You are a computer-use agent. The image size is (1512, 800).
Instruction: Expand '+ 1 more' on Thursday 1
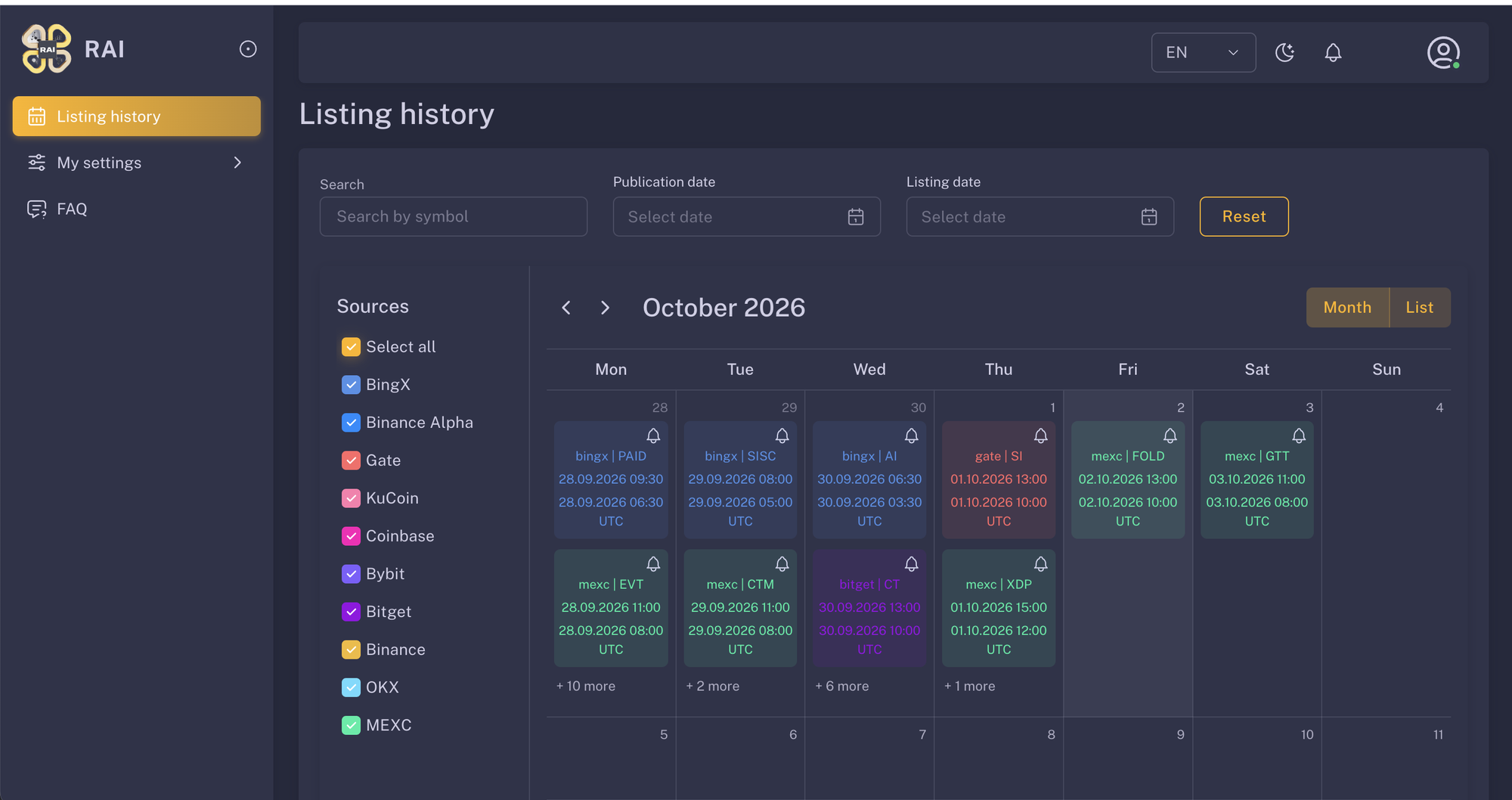coord(970,686)
